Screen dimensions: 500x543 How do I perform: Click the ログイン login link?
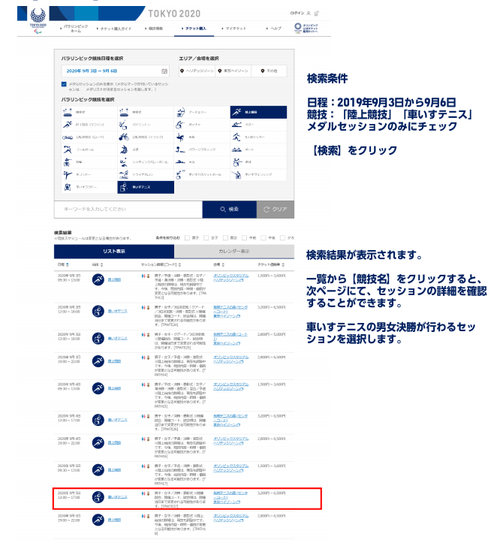point(297,13)
